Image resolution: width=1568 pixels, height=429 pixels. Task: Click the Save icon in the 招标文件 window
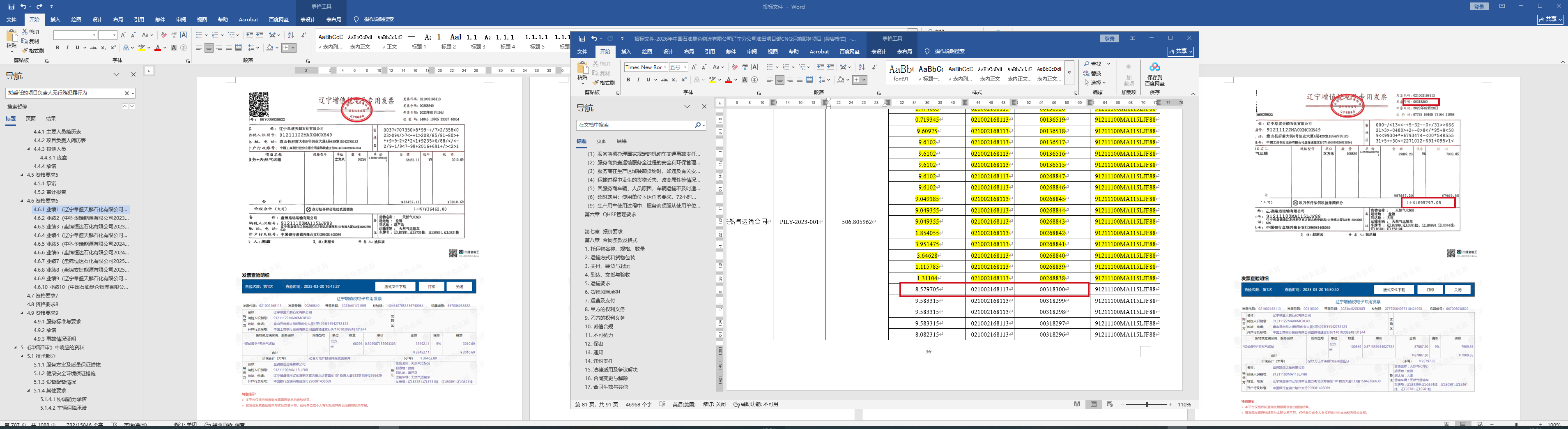pyautogui.click(x=582, y=38)
